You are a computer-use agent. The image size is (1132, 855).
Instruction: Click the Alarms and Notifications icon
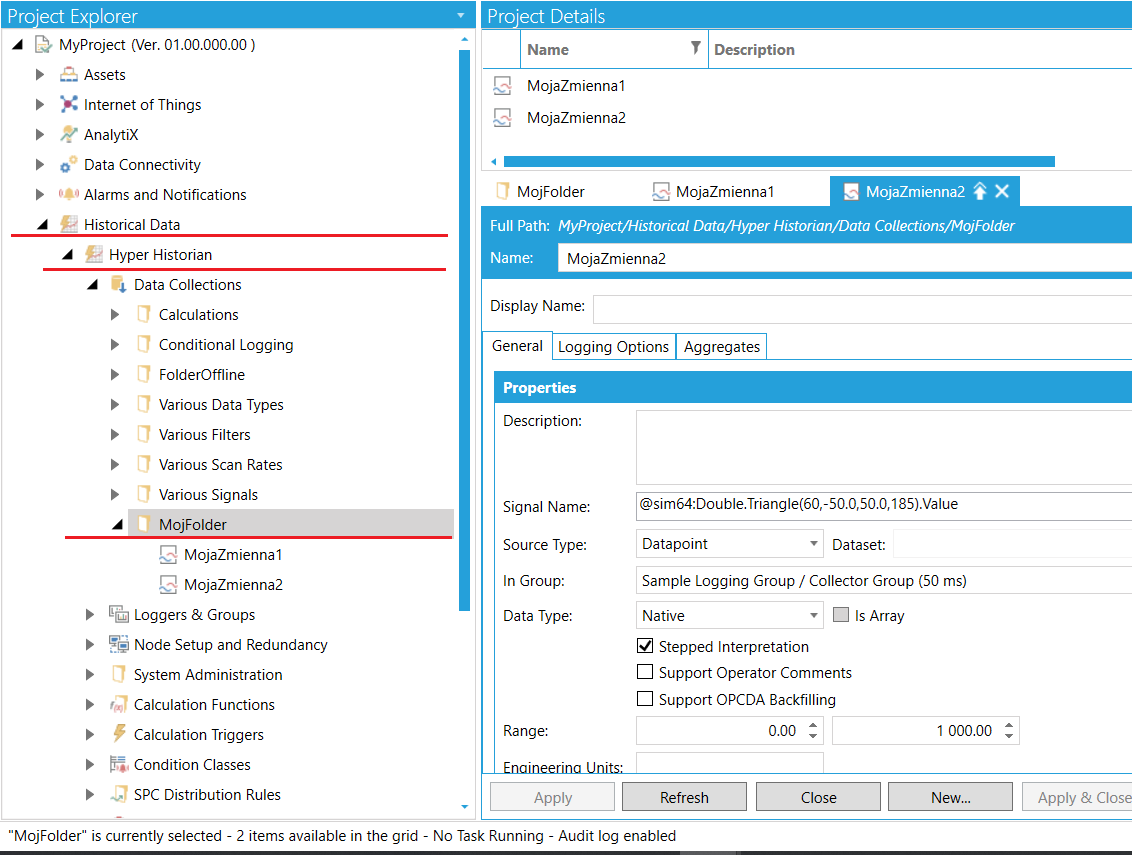click(68, 195)
